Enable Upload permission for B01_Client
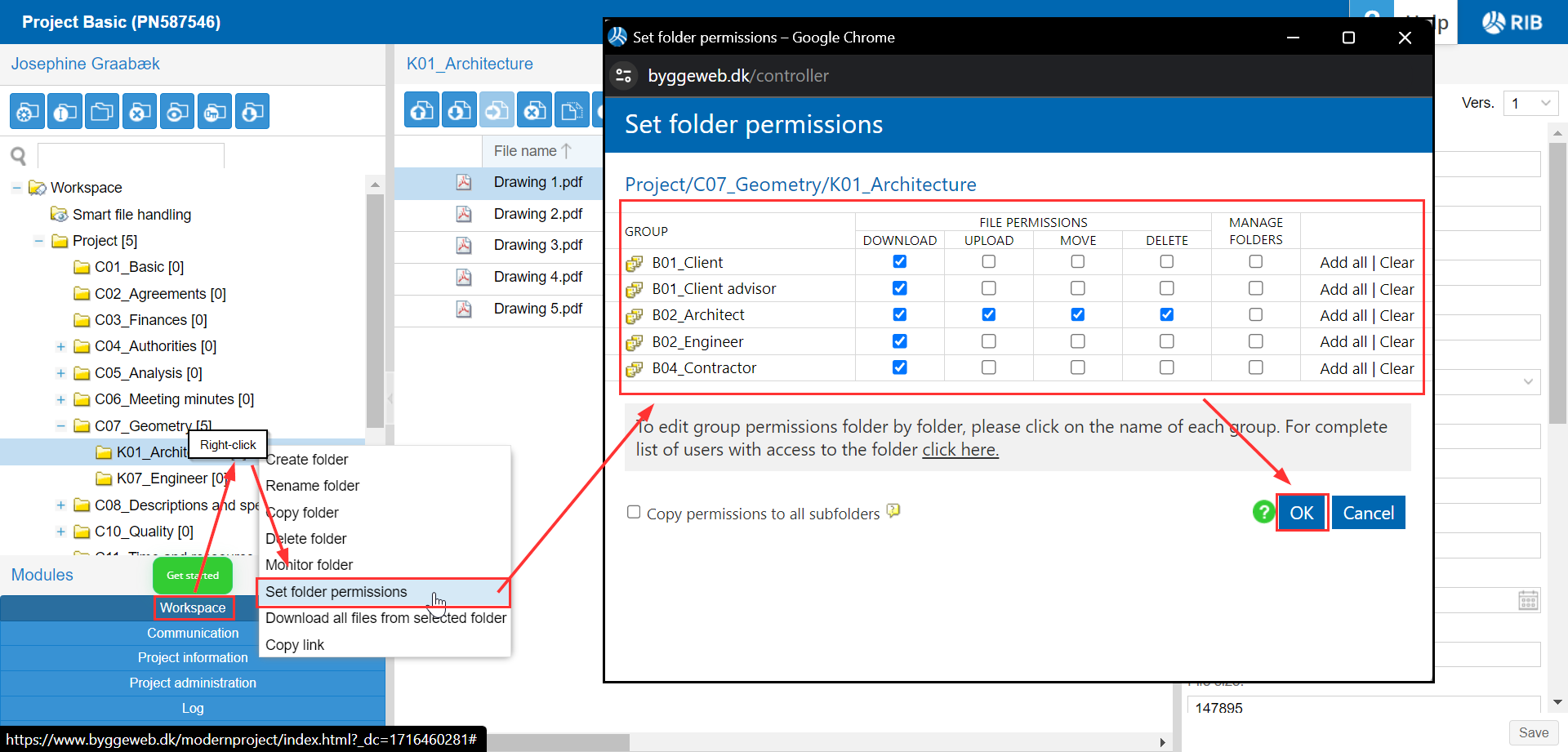1568x752 pixels. 988,262
